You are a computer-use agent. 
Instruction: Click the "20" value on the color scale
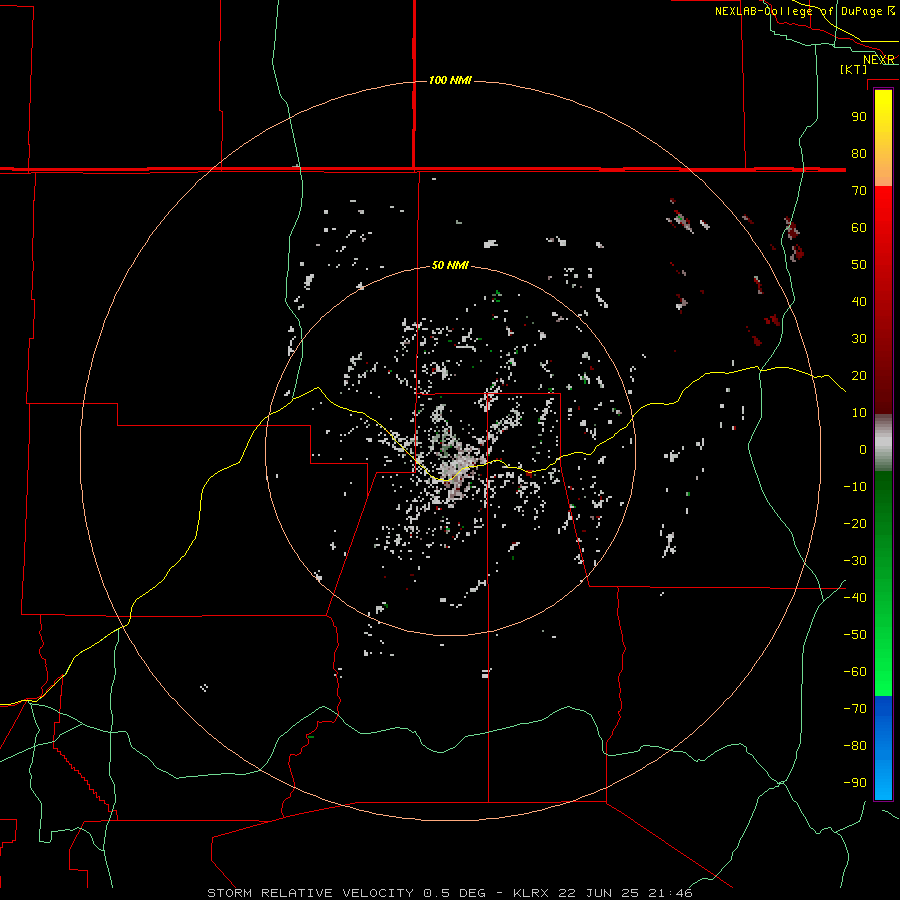tap(859, 376)
